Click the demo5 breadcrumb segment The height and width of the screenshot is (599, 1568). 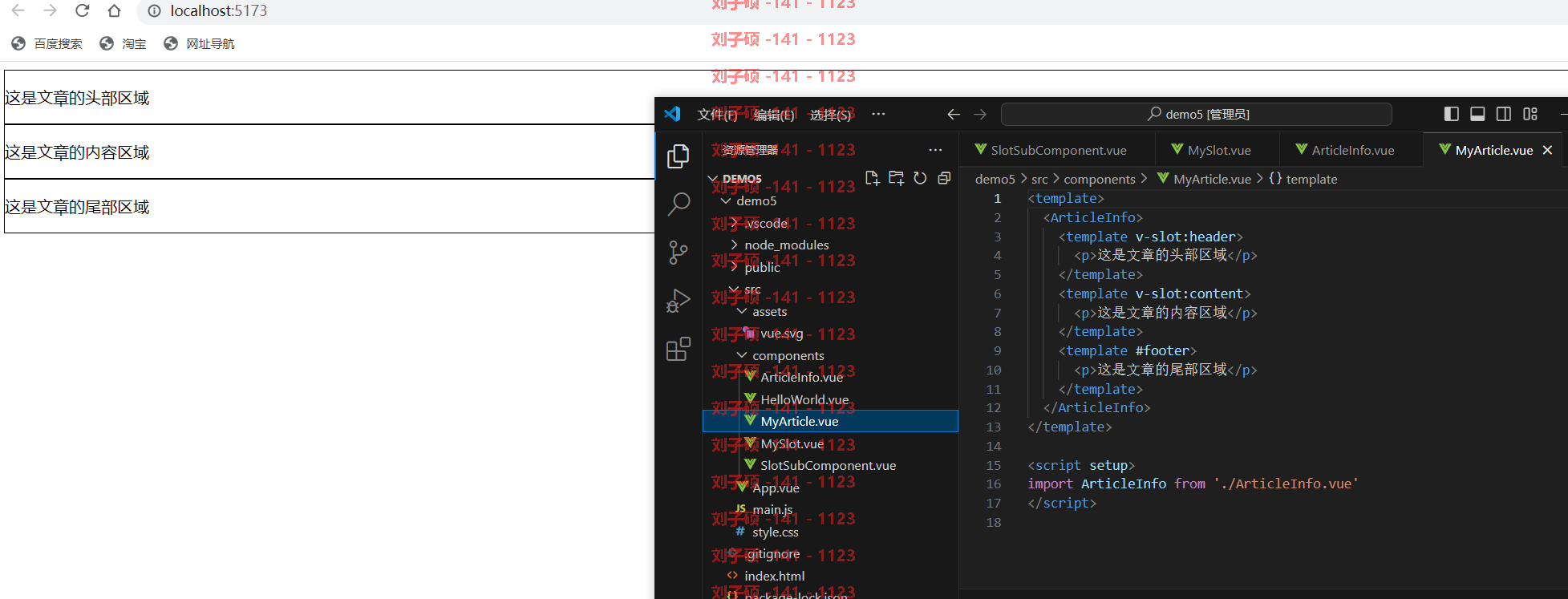click(995, 180)
